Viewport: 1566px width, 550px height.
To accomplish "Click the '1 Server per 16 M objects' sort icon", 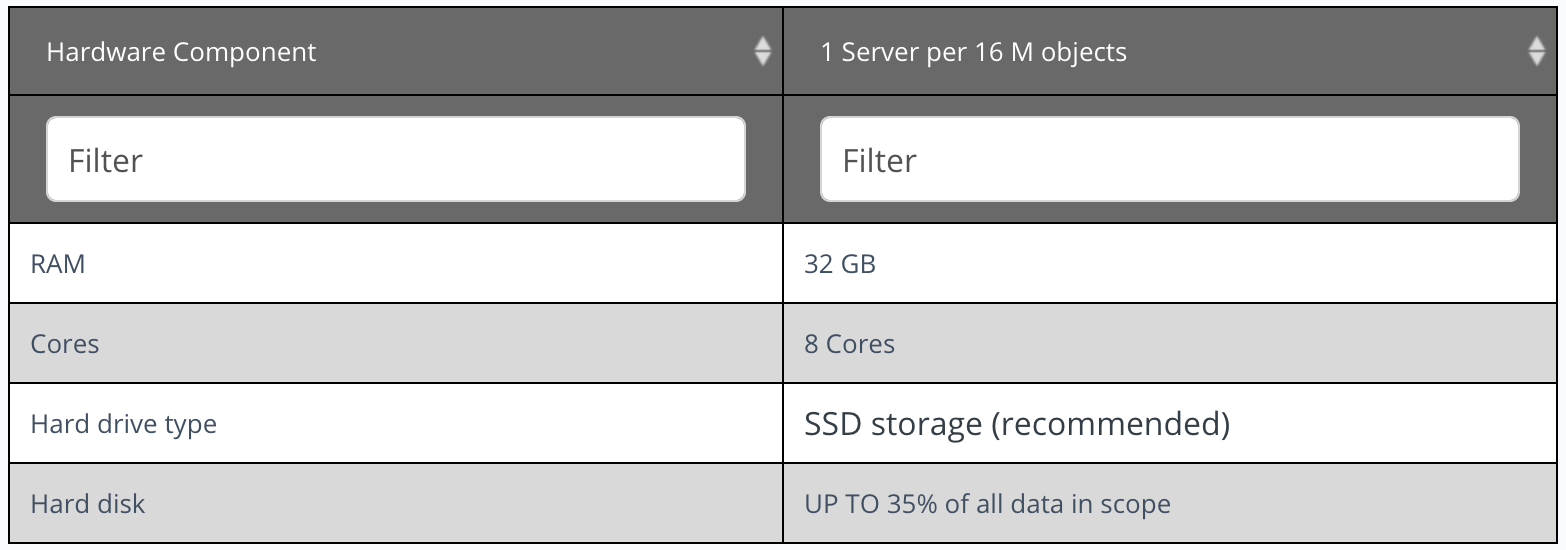I will click(1537, 51).
